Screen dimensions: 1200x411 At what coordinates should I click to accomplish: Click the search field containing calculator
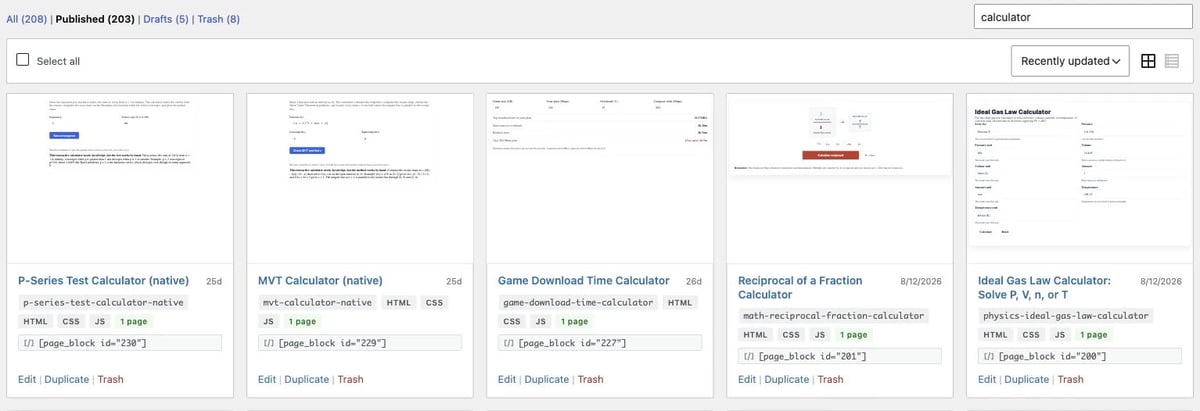[1082, 17]
